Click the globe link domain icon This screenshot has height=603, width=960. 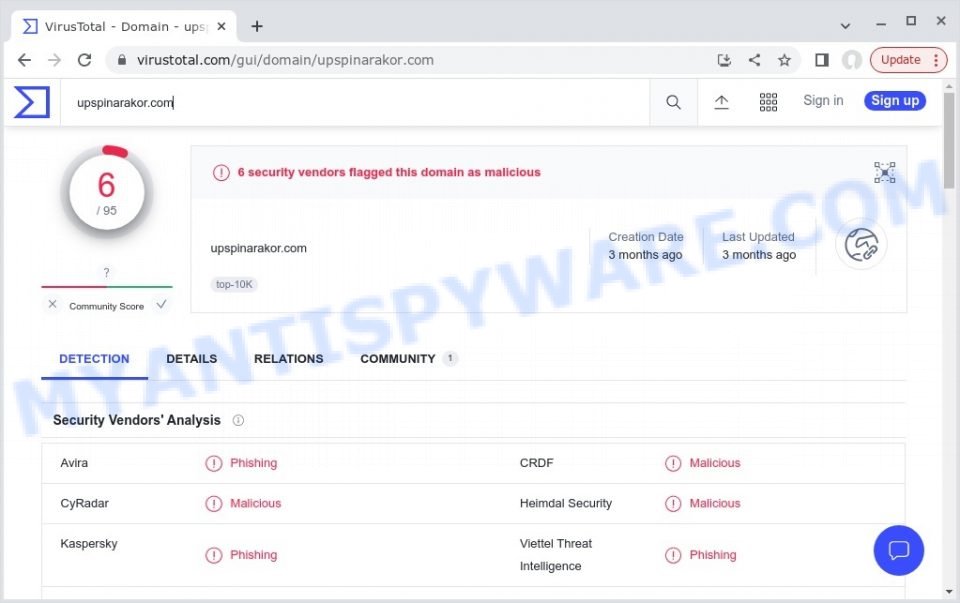click(861, 245)
